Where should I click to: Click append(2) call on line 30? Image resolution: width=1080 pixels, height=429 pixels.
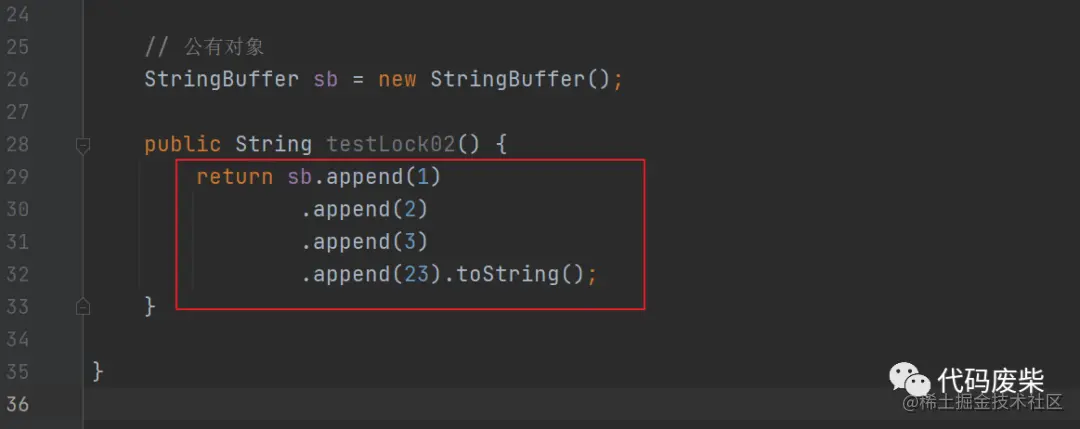(364, 210)
